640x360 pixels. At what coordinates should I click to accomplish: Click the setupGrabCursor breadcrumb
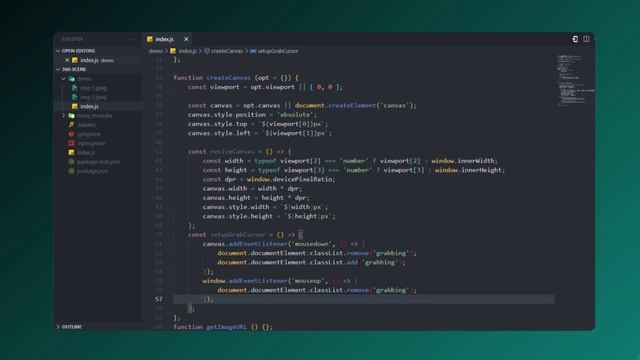pyautogui.click(x=278, y=51)
